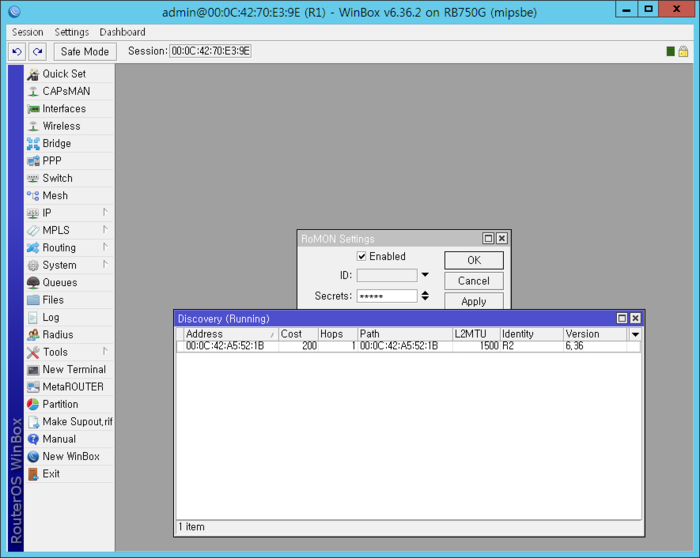
Task: Open the MetaROUTER section
Action: pyautogui.click(x=69, y=387)
